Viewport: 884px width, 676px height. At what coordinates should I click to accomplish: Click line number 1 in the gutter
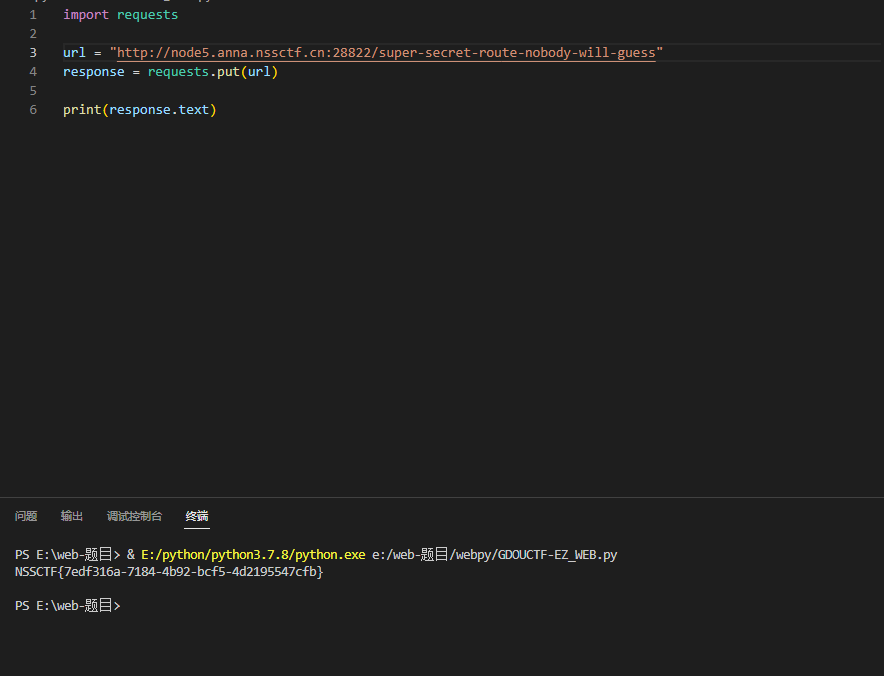33,15
